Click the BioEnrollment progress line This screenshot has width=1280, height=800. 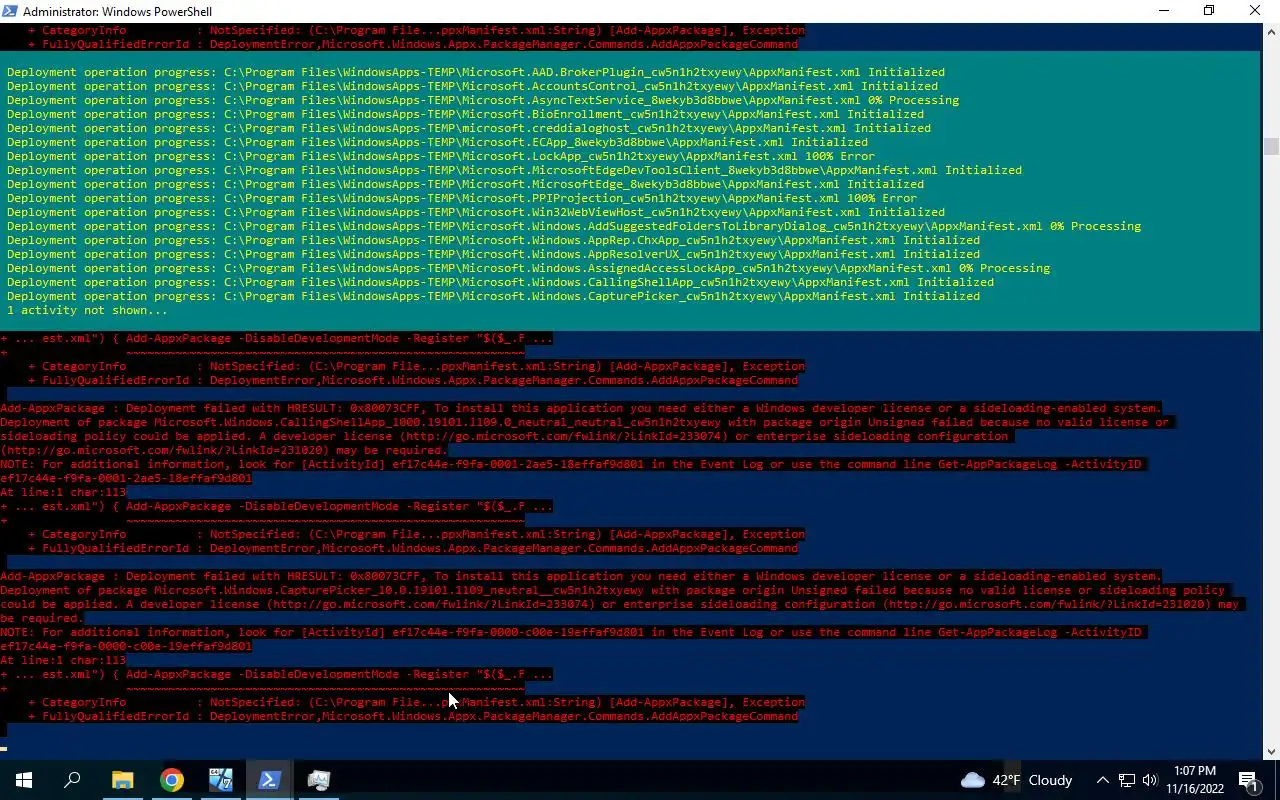pyautogui.click(x=465, y=114)
